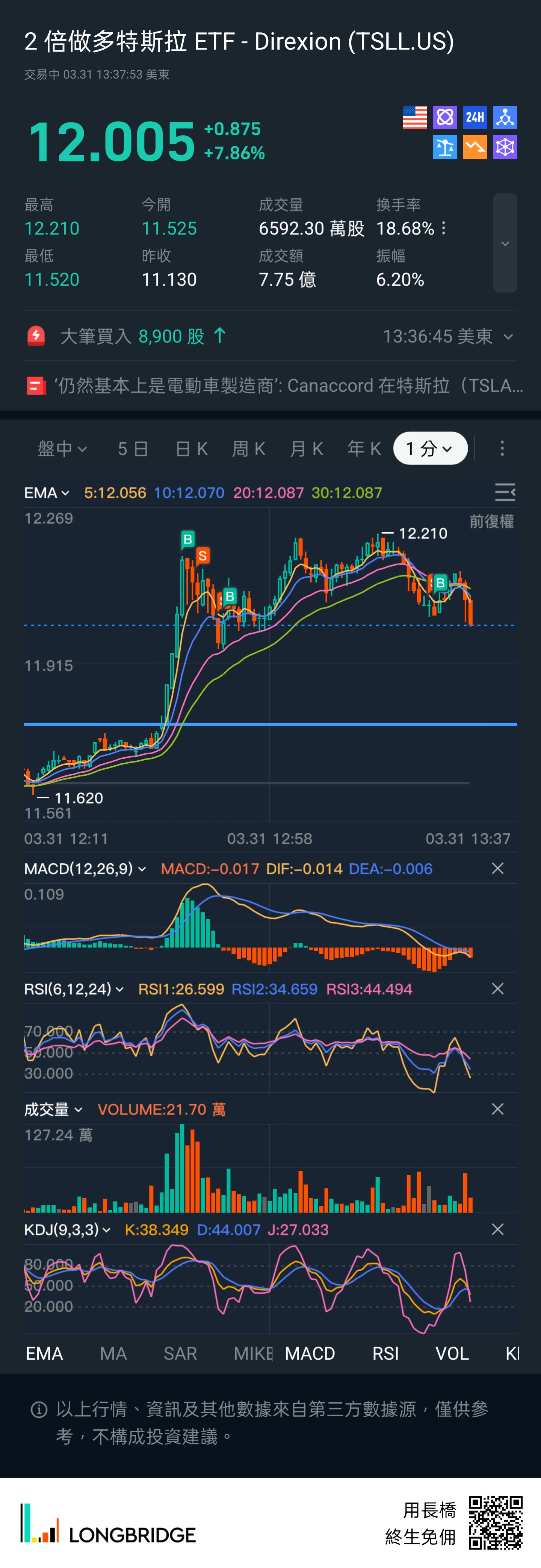Image resolution: width=541 pixels, height=1568 pixels.
Task: Tap the orange downward trend icon
Action: (475, 147)
